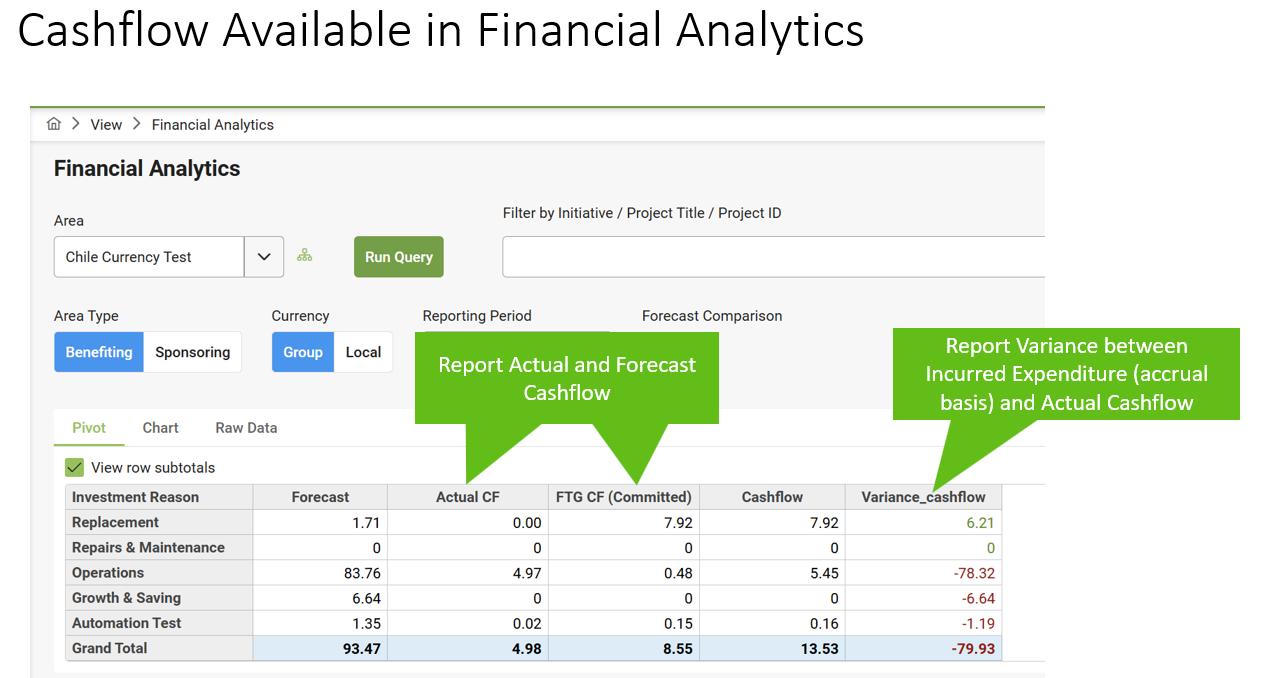Select the Growth & Saving row label
The image size is (1276, 678).
click(159, 598)
